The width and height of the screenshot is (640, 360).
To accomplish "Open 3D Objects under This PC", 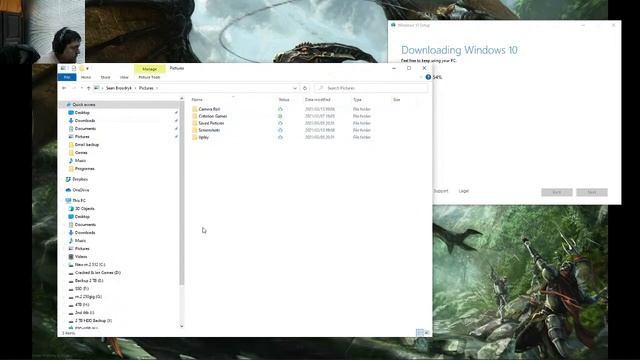I will pos(84,209).
